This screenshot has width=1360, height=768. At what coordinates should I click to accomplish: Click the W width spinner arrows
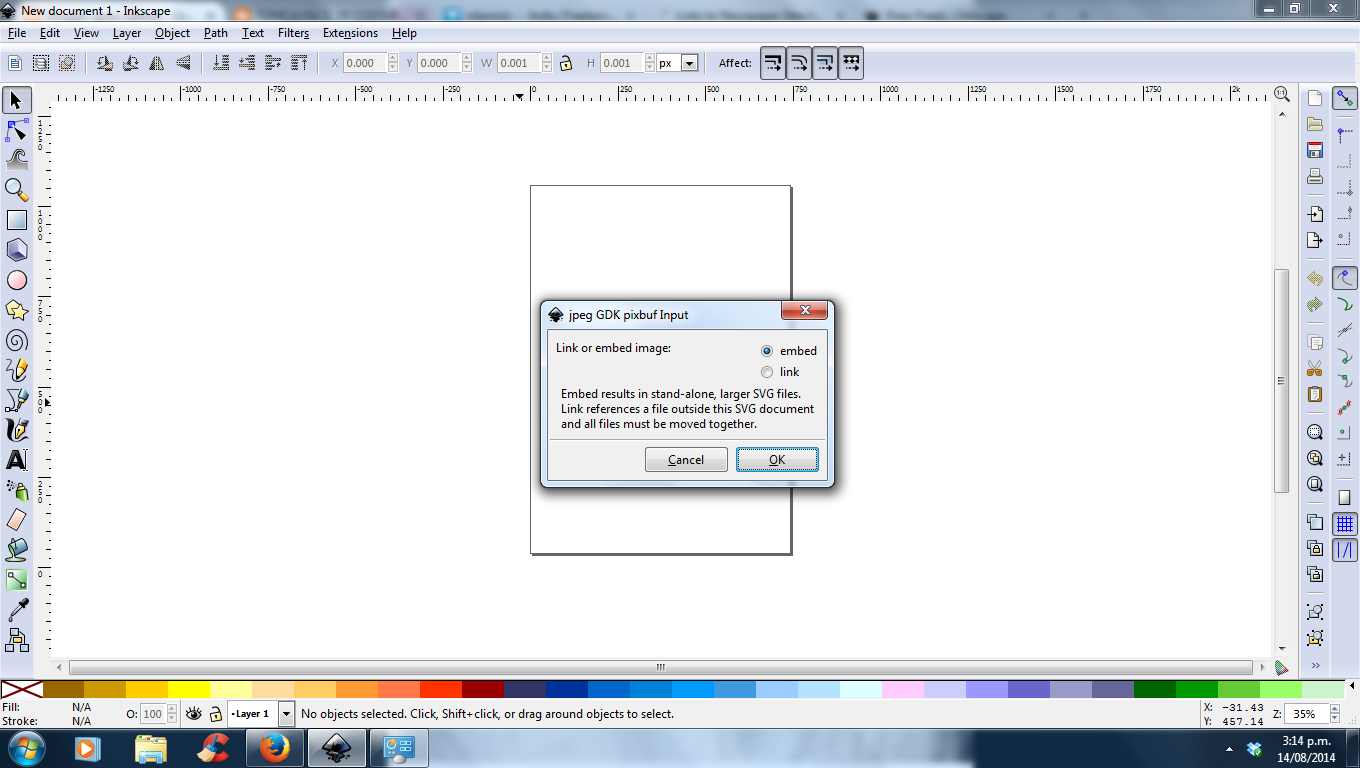pyautogui.click(x=547, y=63)
